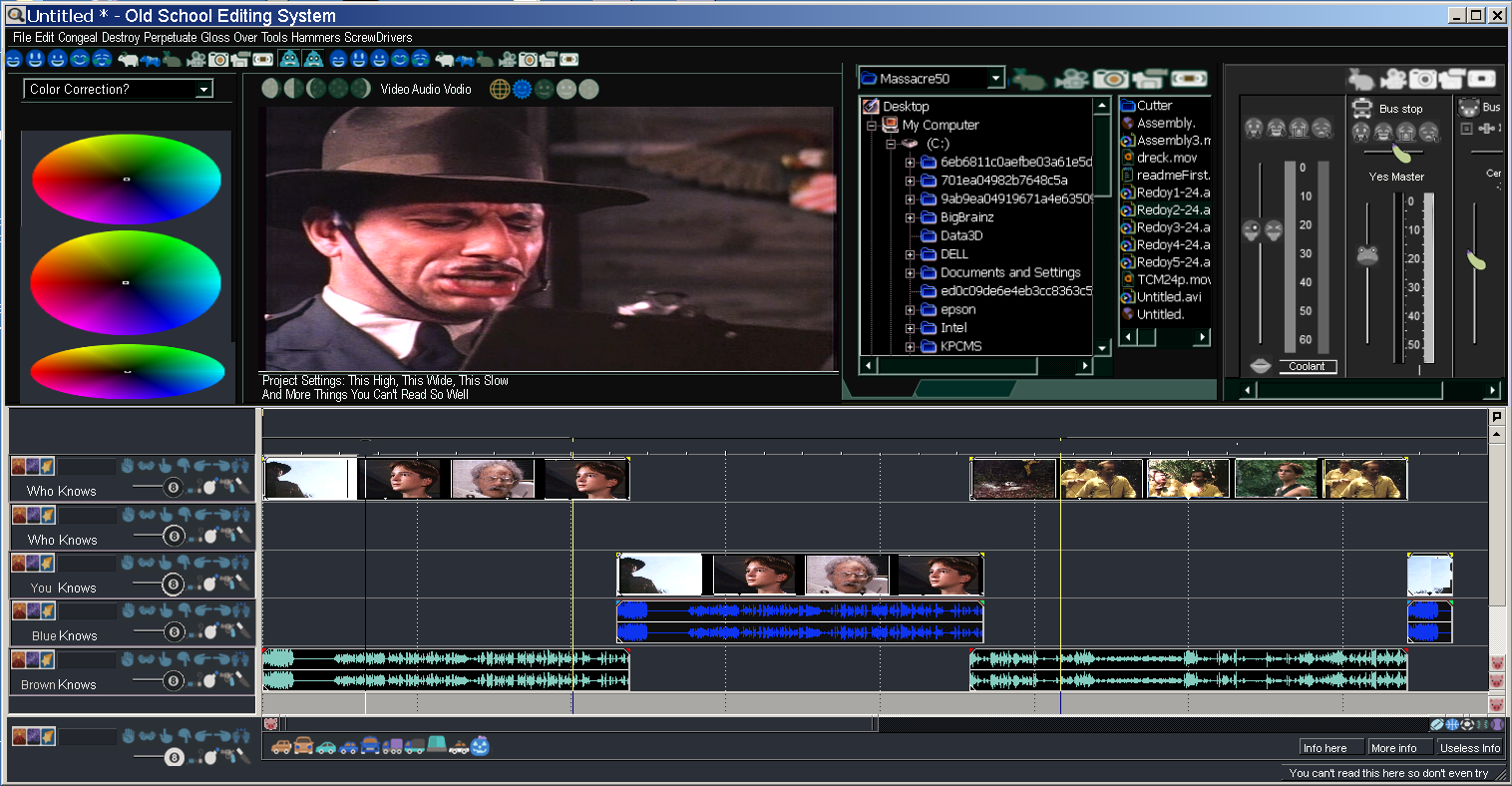
Task: Toggle the night sky thumbnail on Blue Knows track
Action: pyautogui.click(x=33, y=610)
